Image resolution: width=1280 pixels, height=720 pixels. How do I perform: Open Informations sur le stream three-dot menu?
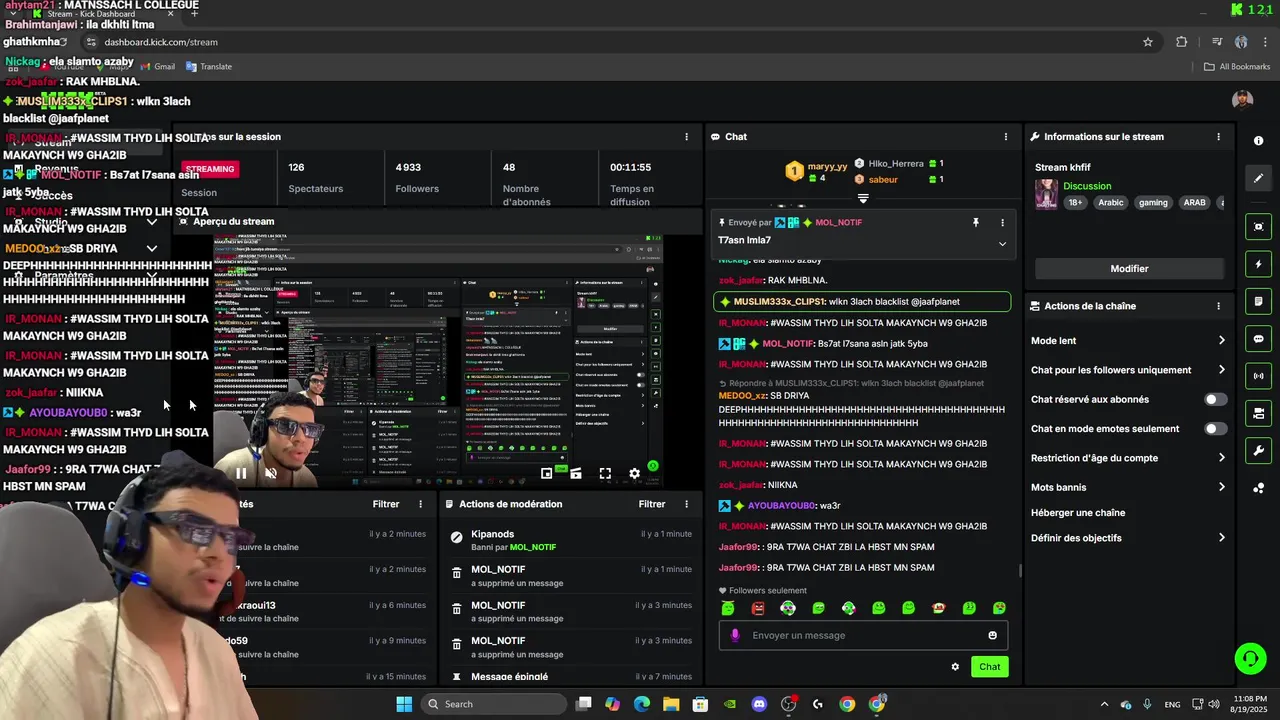point(1218,137)
